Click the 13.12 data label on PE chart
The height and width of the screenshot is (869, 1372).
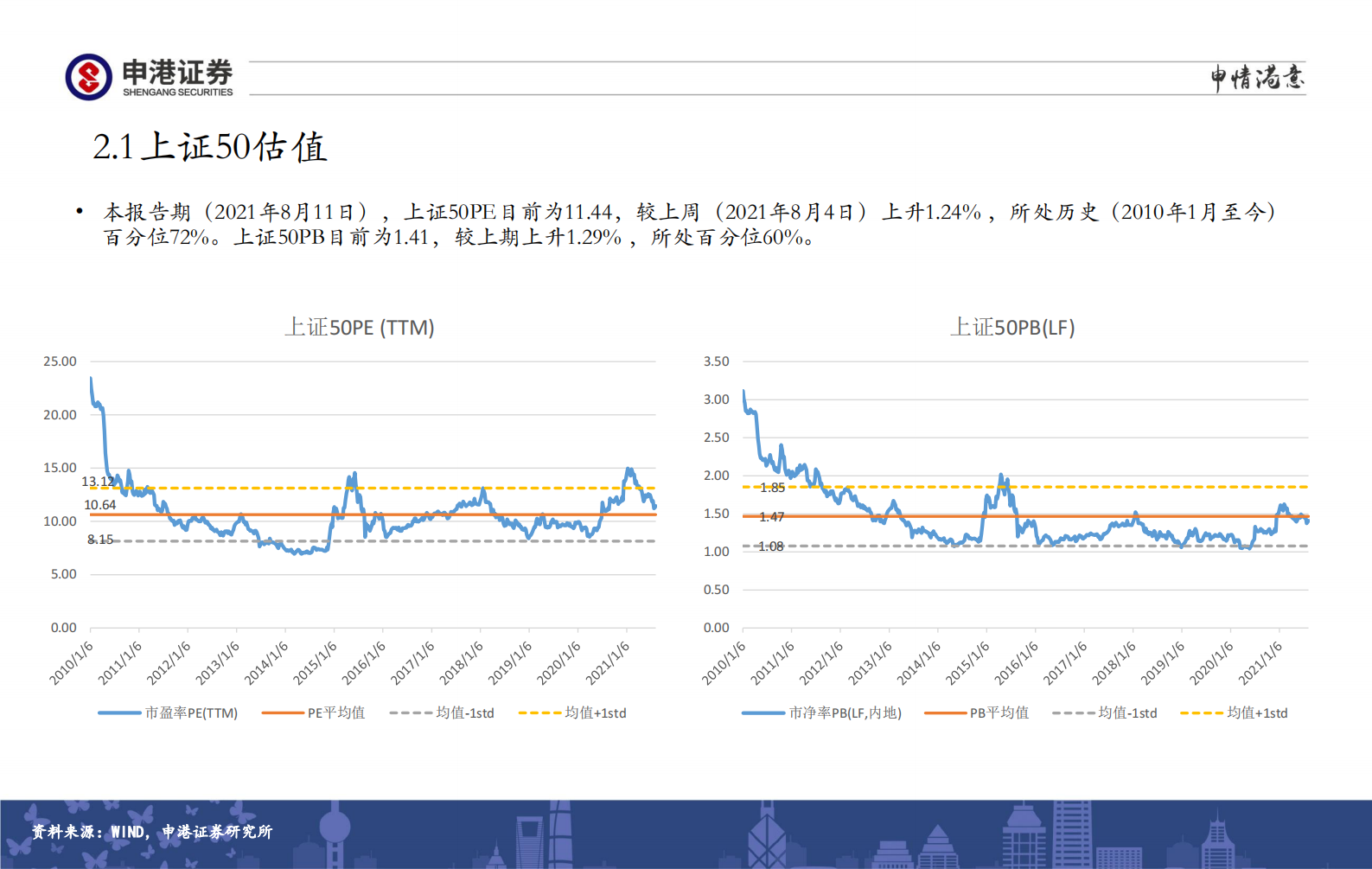98,482
